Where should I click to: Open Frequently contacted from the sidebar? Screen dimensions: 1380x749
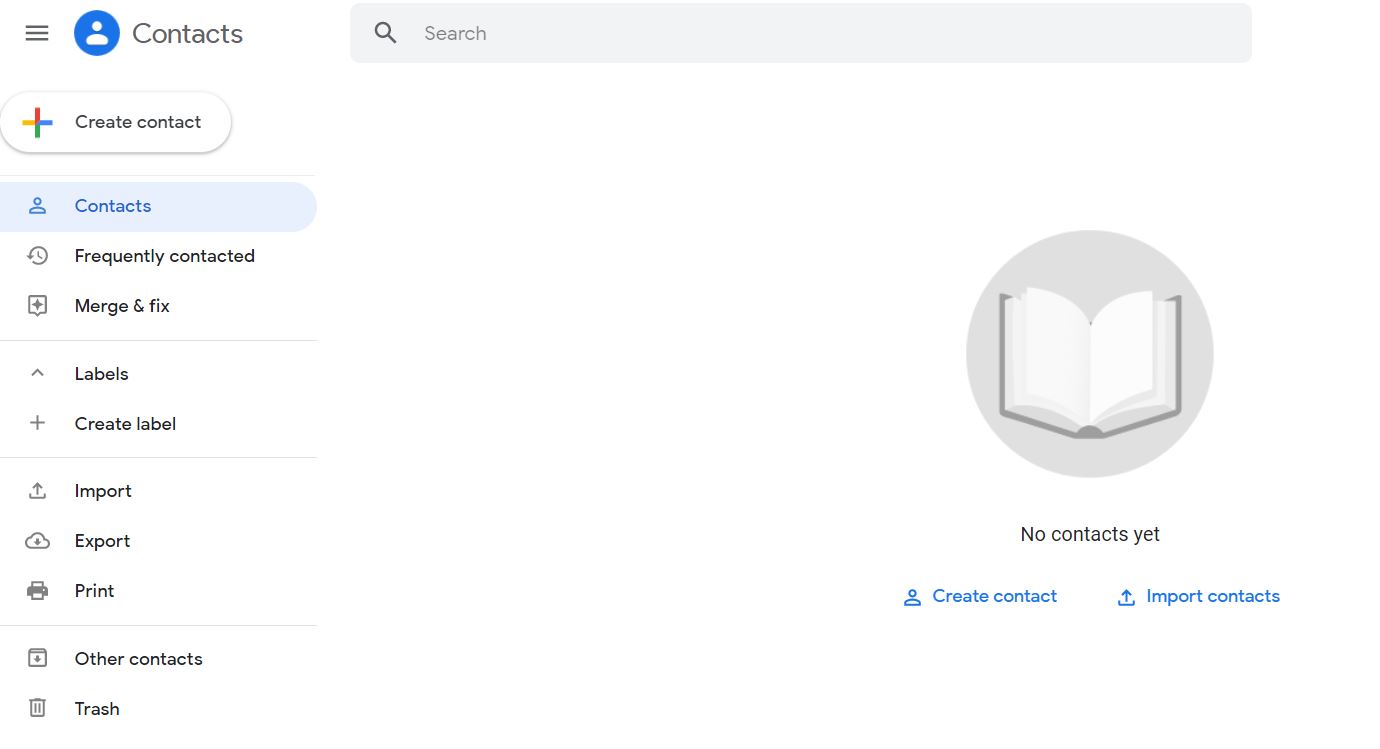(x=164, y=255)
